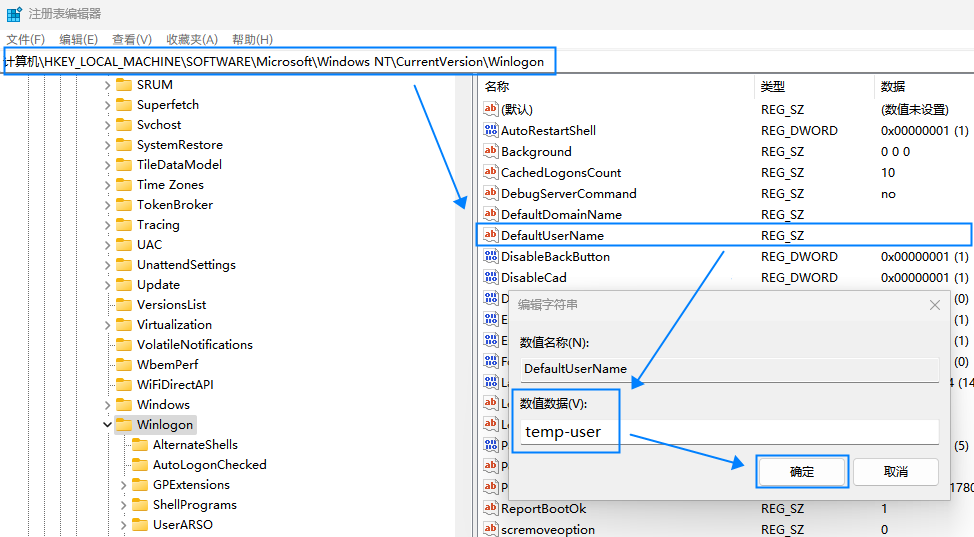The width and height of the screenshot is (974, 537).
Task: Click the 数值数据 input field with temp-user
Action: 728,432
